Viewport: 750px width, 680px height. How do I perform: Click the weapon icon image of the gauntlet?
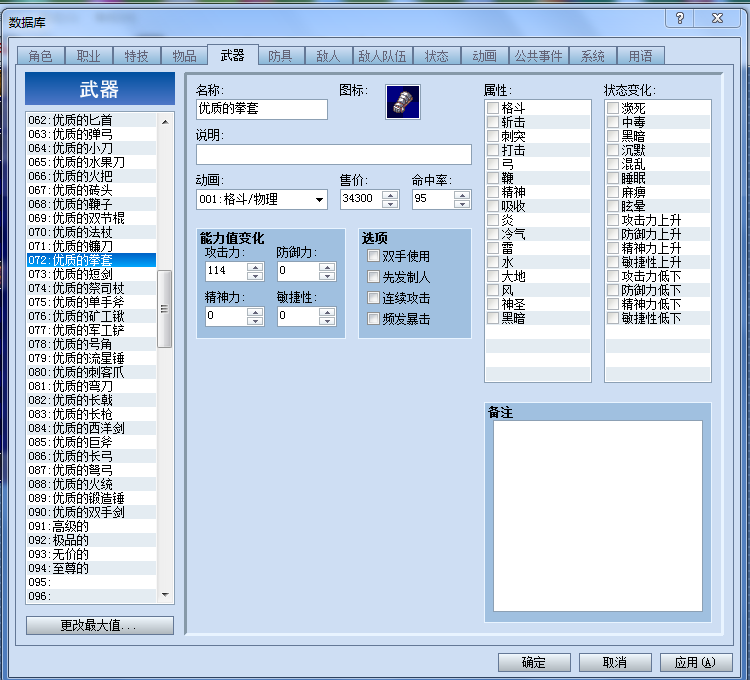coord(403,102)
